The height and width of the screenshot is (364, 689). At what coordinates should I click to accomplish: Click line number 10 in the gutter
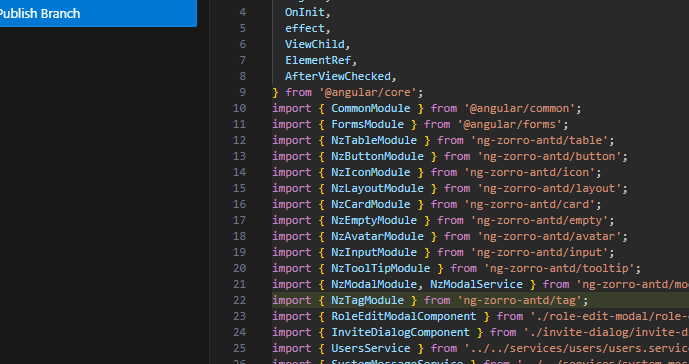pyautogui.click(x=239, y=108)
